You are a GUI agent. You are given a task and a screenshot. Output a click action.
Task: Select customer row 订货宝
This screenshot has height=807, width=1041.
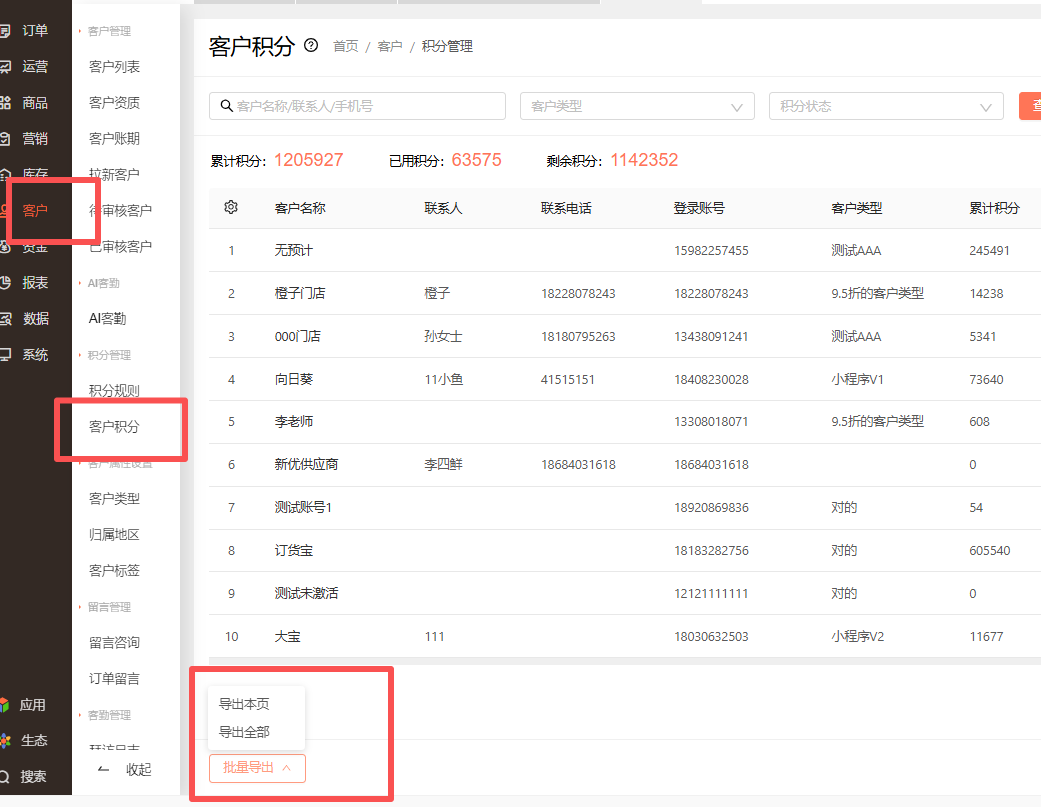[x=625, y=550]
